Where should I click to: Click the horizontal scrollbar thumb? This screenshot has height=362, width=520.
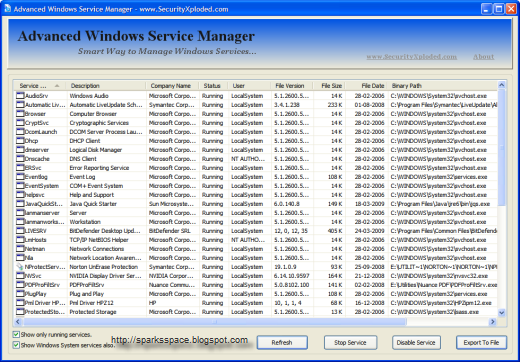[215, 322]
